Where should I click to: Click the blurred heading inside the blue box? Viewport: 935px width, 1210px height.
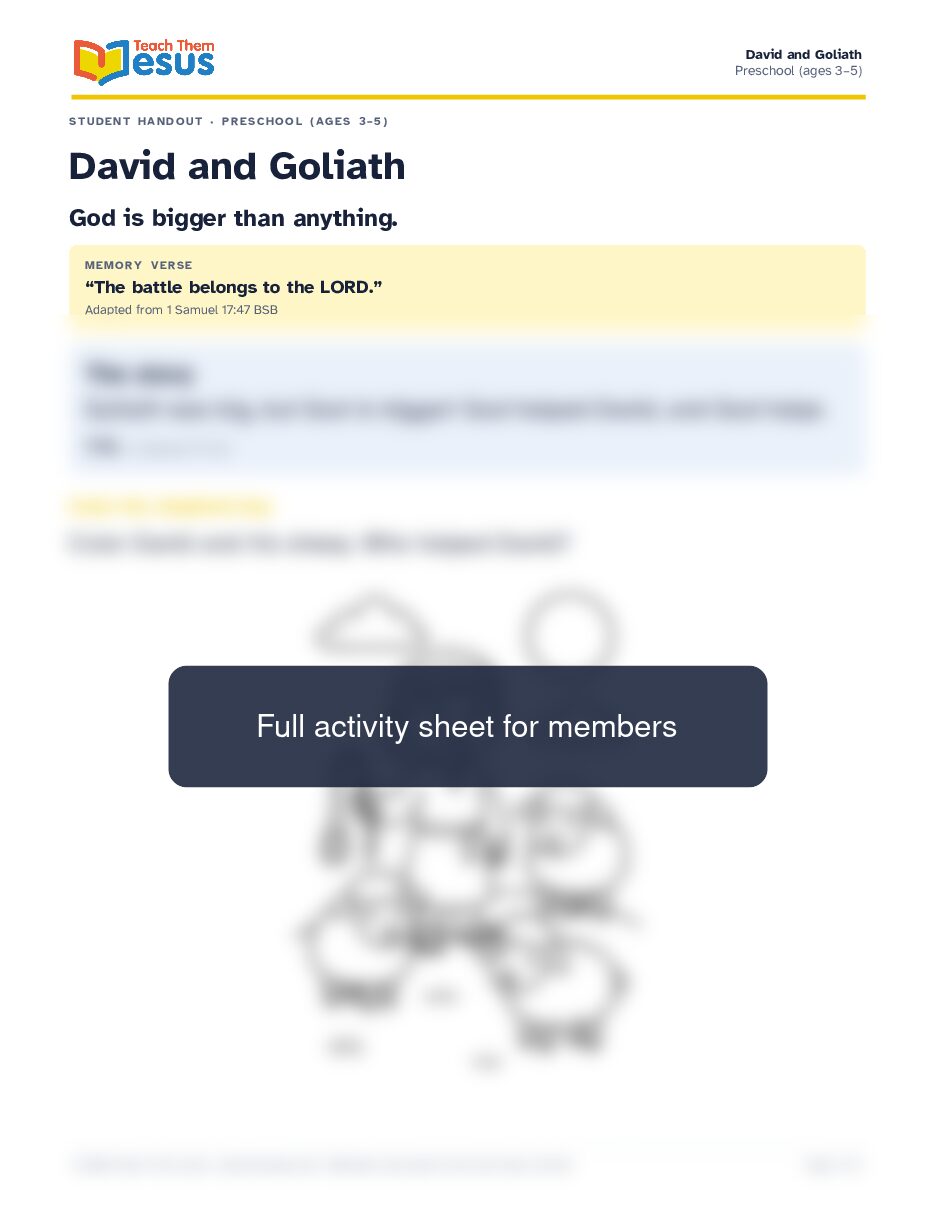[x=140, y=374]
